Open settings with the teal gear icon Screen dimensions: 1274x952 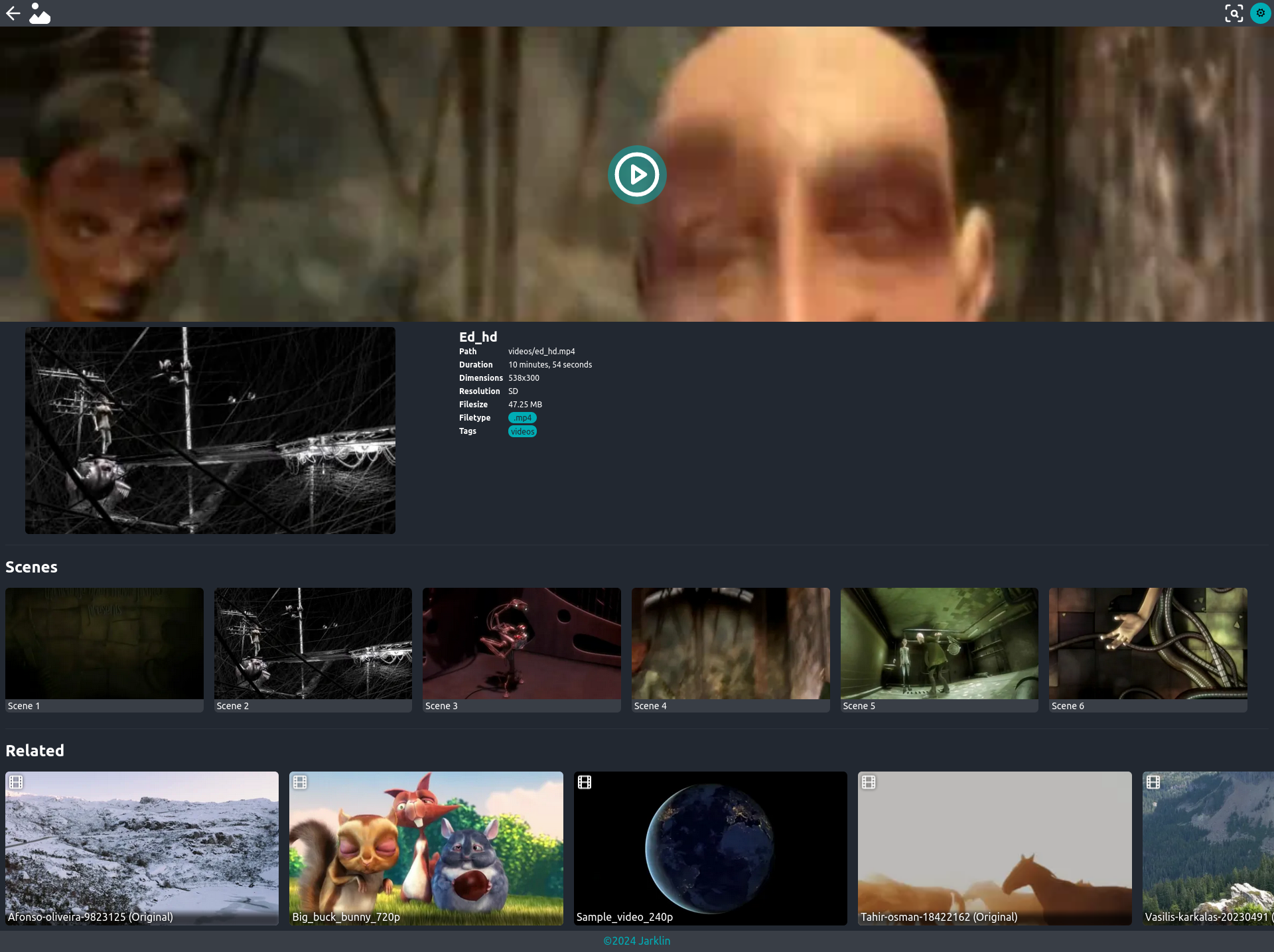pyautogui.click(x=1260, y=13)
